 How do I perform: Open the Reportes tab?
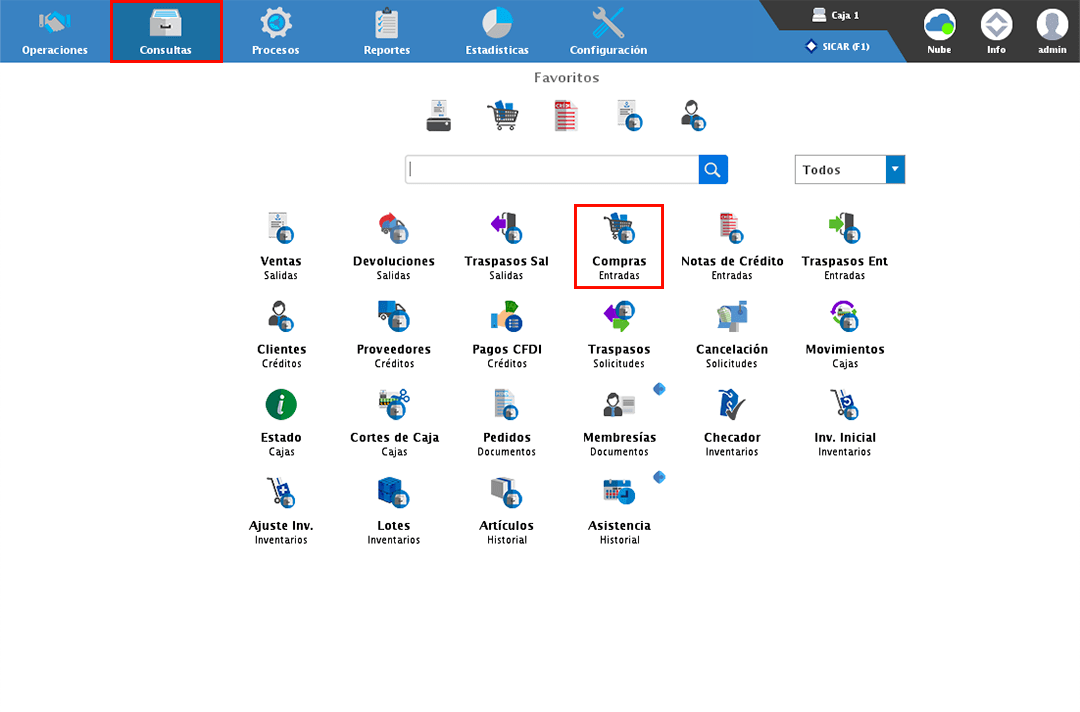(x=386, y=32)
